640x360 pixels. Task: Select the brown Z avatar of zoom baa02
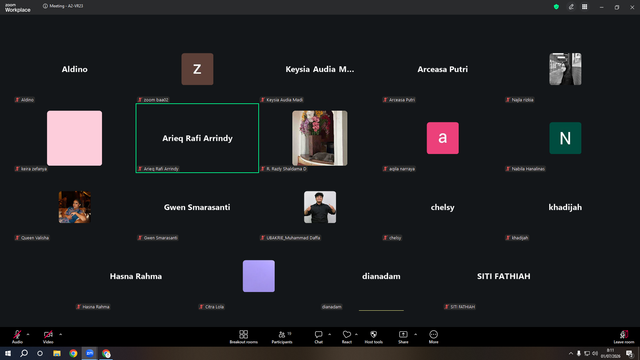(x=197, y=69)
